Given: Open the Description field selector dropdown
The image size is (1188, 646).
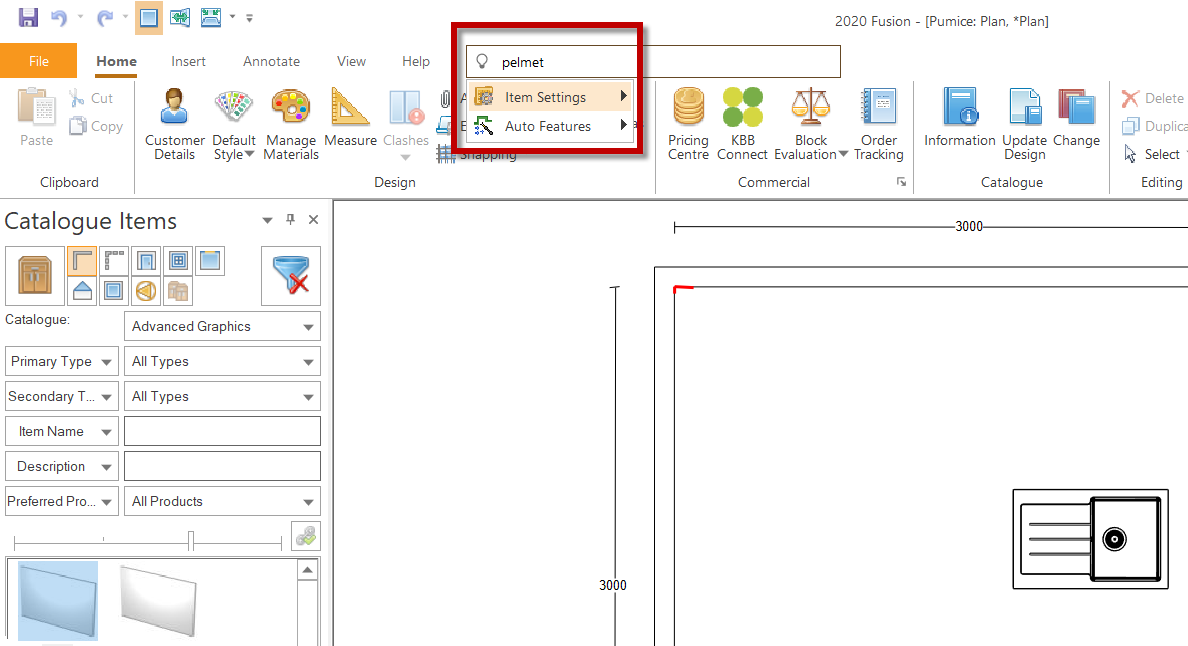Looking at the screenshot, I should click(62, 466).
